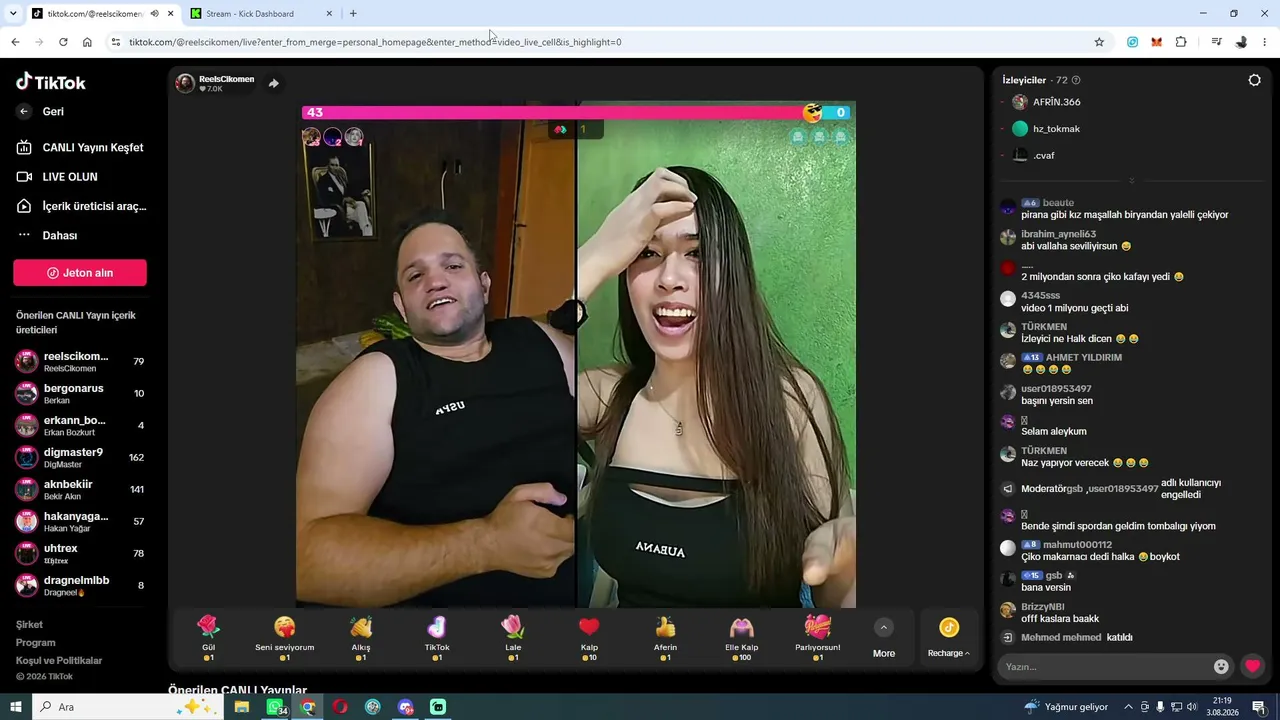Image resolution: width=1280 pixels, height=720 pixels.
Task: Open the Yağmur geliyor weather widget
Action: coord(1066,707)
